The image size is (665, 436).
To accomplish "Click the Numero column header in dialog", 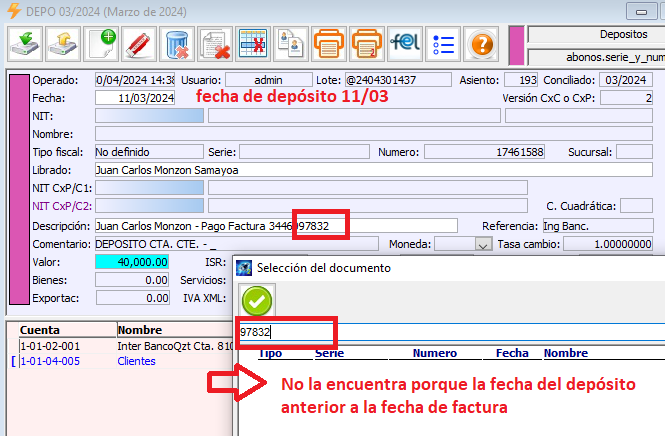I will (435, 353).
